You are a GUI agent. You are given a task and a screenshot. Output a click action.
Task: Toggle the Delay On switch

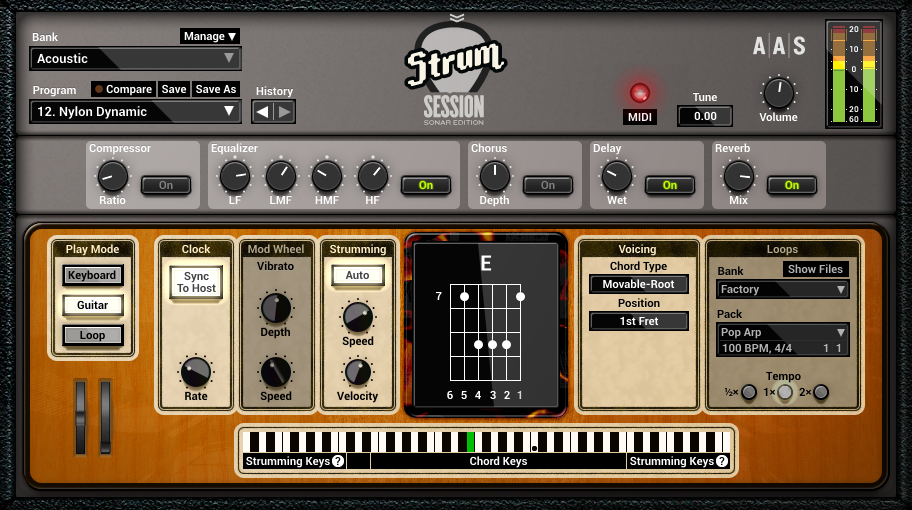click(669, 185)
